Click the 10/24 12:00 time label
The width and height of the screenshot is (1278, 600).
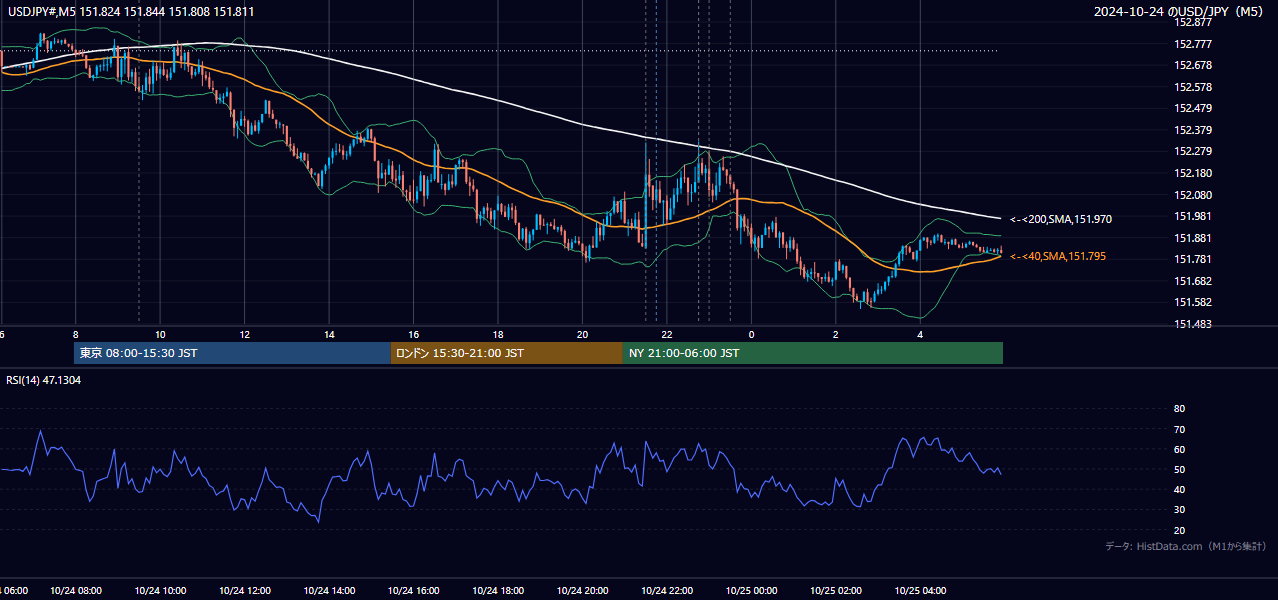(x=244, y=590)
